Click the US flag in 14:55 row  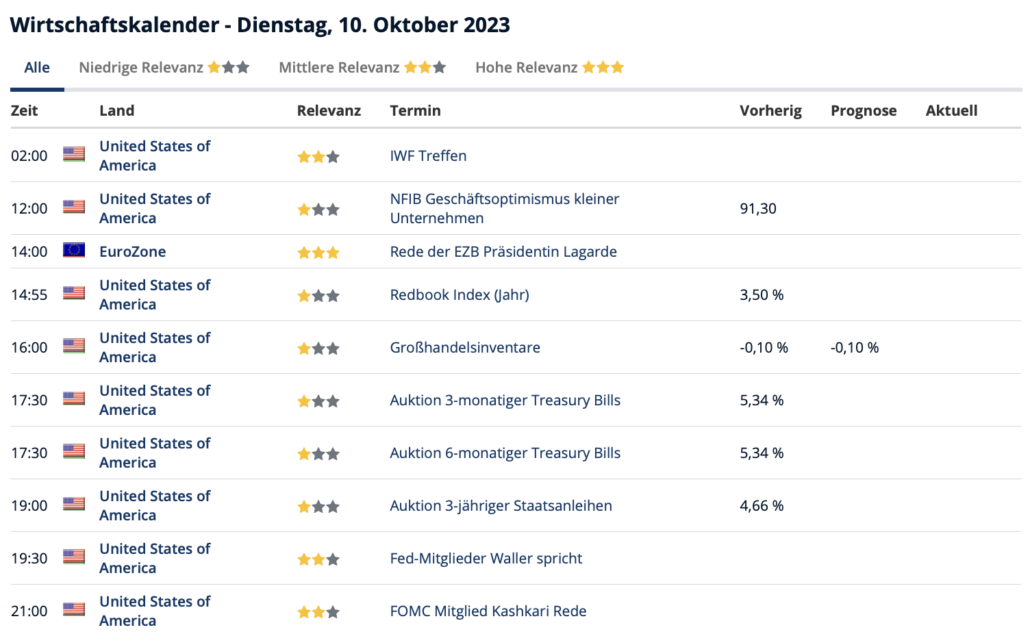point(74,293)
